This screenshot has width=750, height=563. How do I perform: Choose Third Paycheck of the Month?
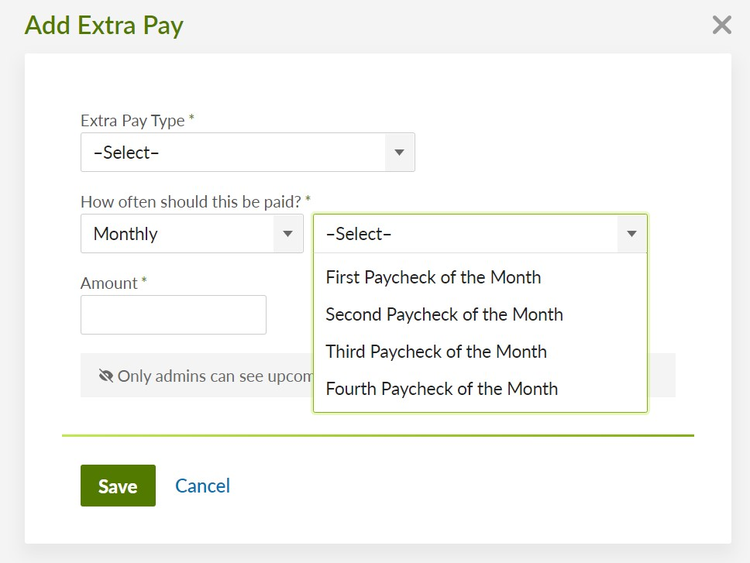tap(480, 352)
